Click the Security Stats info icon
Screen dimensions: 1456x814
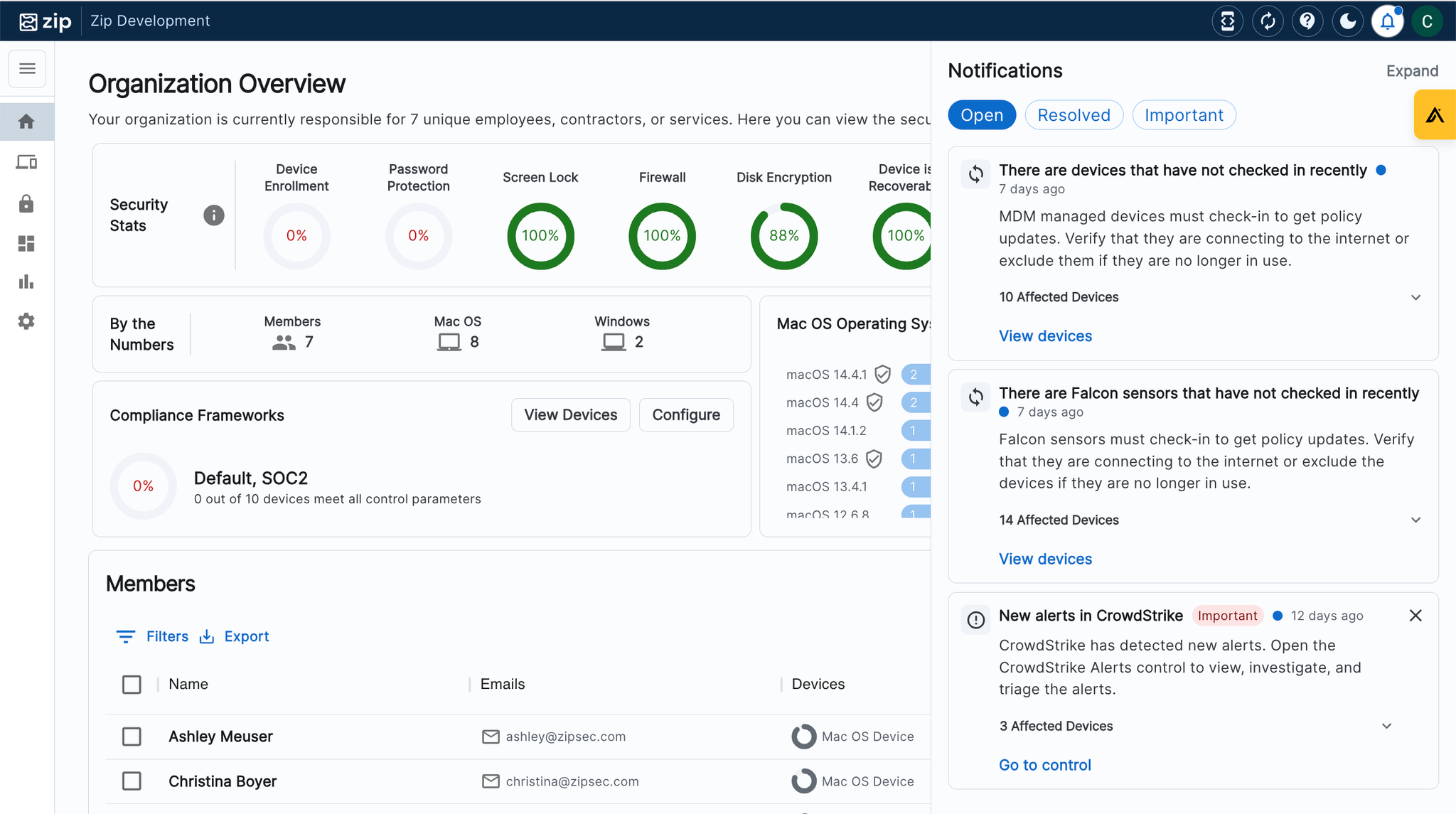pyautogui.click(x=214, y=215)
